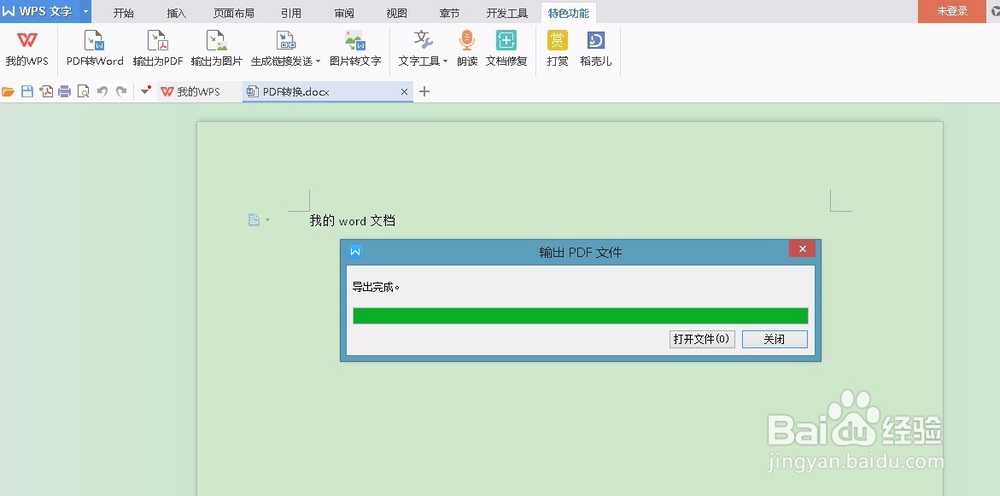This screenshot has height=496, width=1000.
Task: Select the 视图 ribbon tab
Action: (x=397, y=13)
